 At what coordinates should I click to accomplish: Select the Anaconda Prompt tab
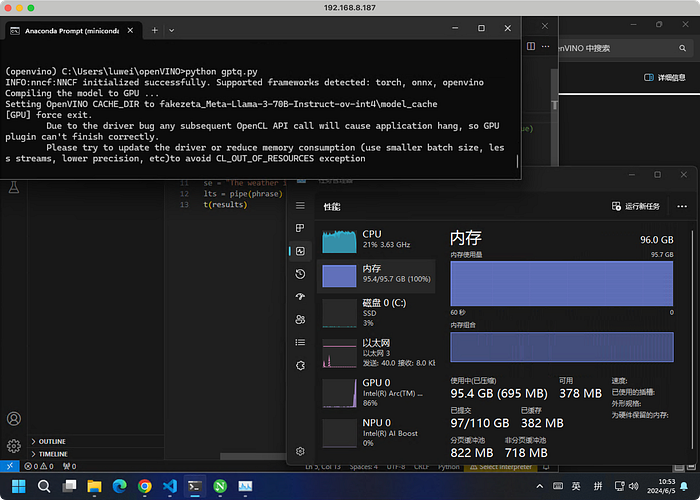pyautogui.click(x=71, y=31)
